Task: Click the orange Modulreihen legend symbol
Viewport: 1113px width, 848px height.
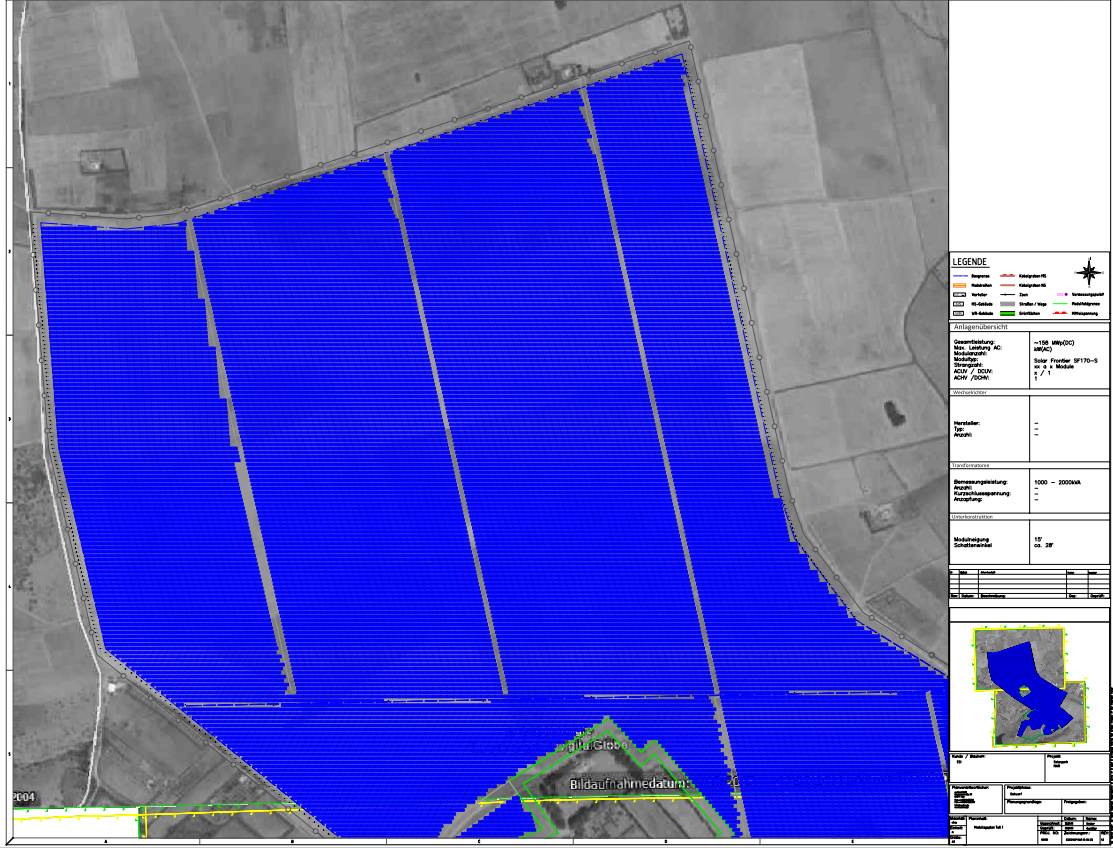Action: tap(960, 285)
